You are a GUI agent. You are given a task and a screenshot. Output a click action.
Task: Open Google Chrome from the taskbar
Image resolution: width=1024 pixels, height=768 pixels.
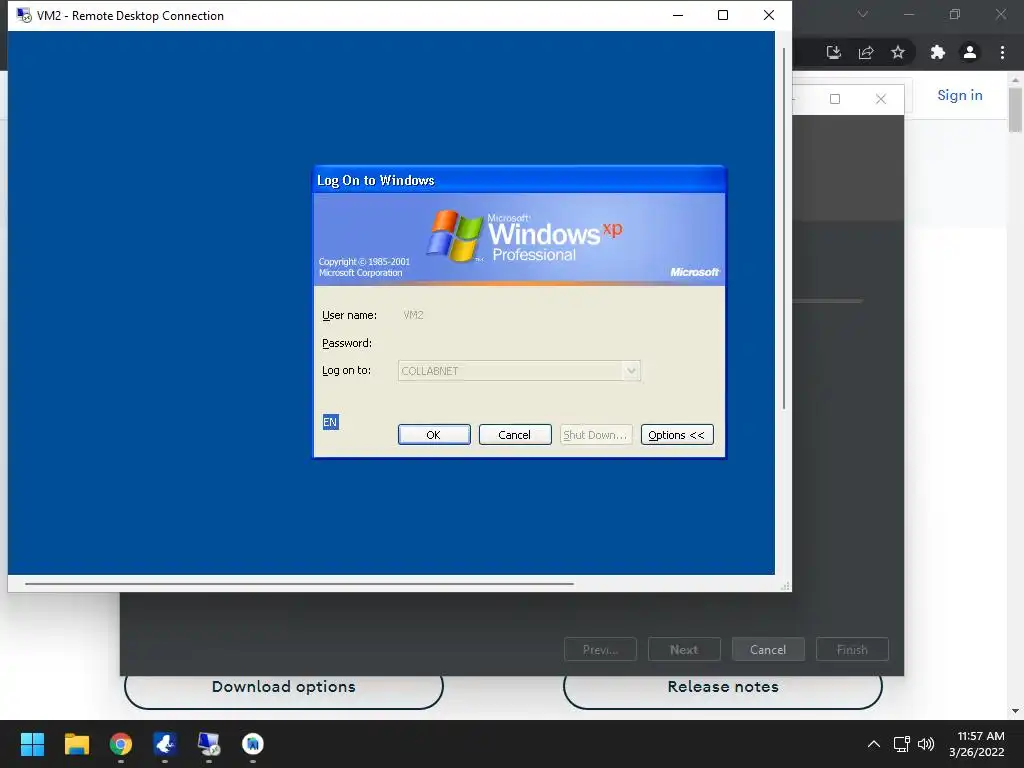121,744
